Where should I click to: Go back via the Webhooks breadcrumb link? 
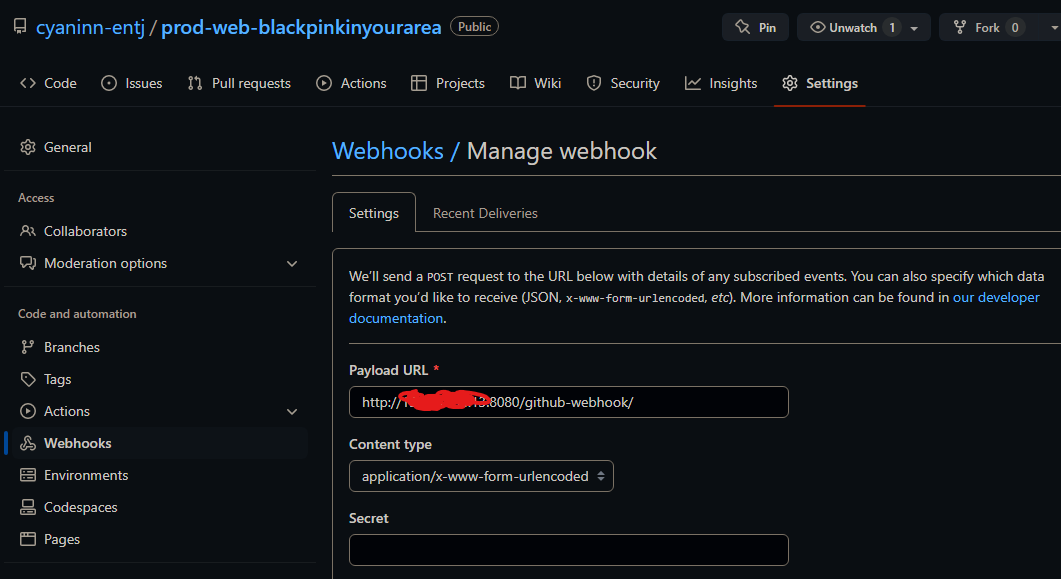click(x=388, y=151)
